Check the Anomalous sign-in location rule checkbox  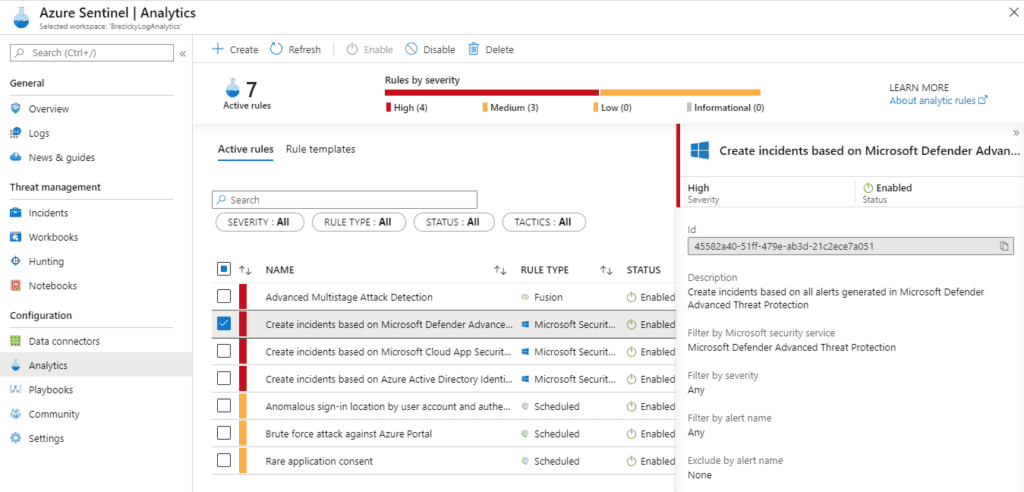click(x=223, y=406)
